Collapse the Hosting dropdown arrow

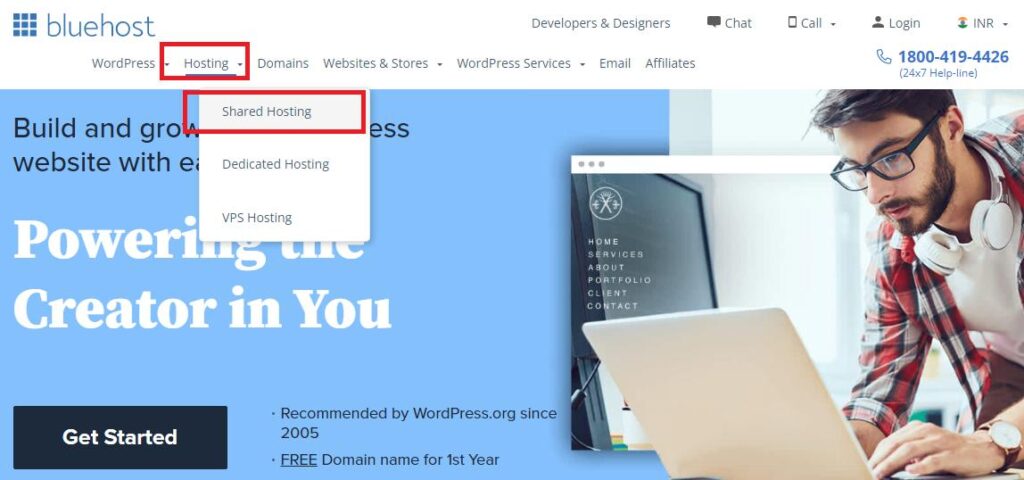[240, 64]
